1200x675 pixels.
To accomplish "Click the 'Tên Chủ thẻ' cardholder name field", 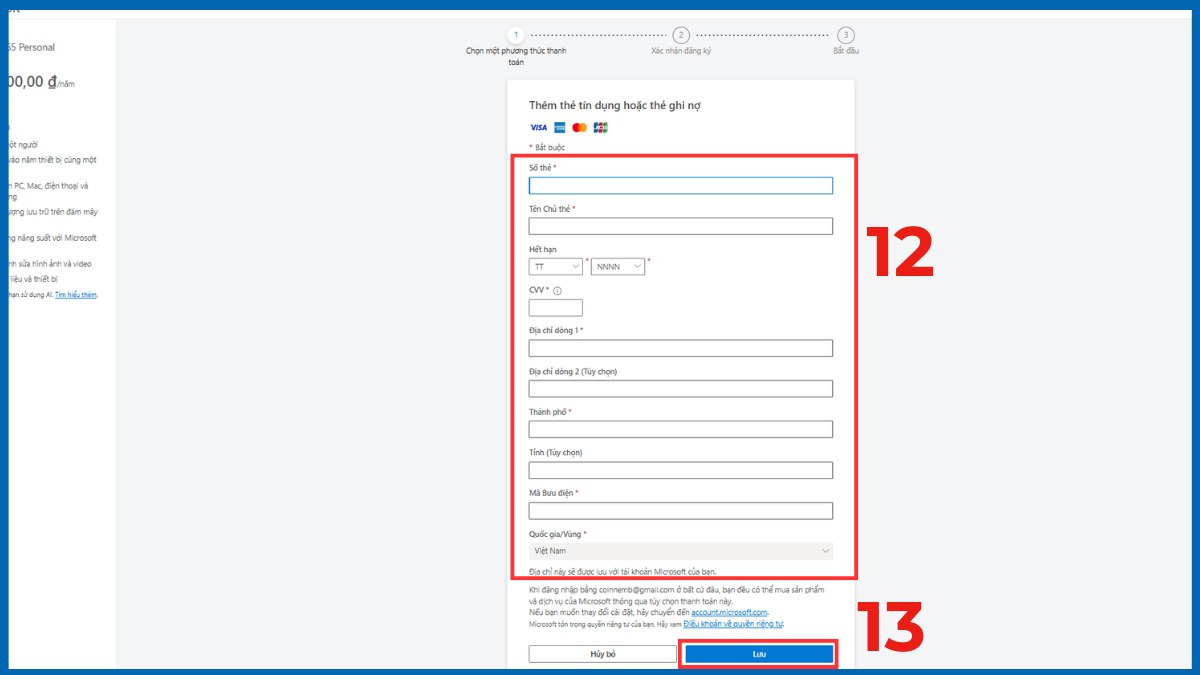I will (x=680, y=226).
